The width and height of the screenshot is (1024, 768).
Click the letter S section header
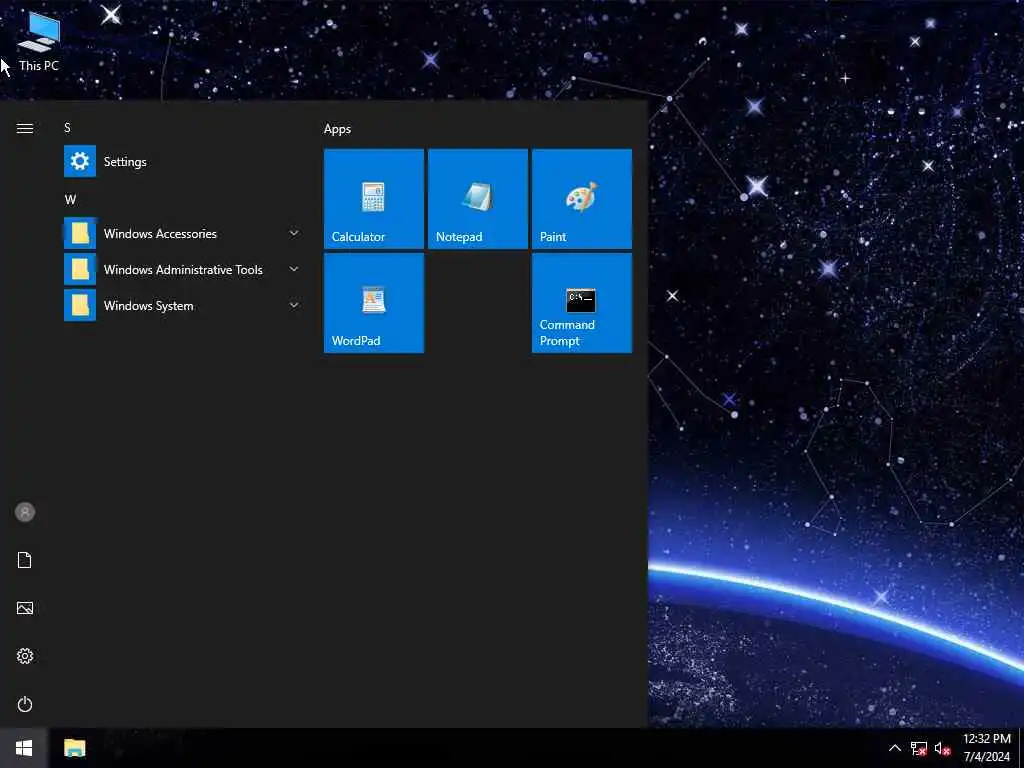(x=67, y=127)
